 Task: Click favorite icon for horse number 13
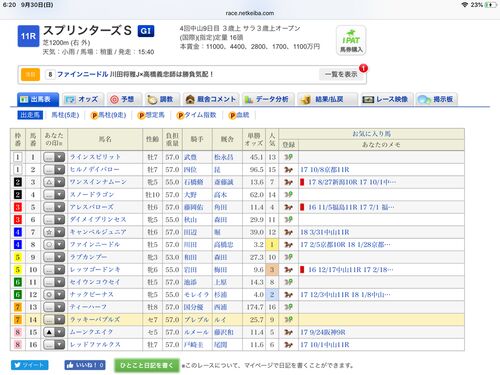[x=288, y=307]
